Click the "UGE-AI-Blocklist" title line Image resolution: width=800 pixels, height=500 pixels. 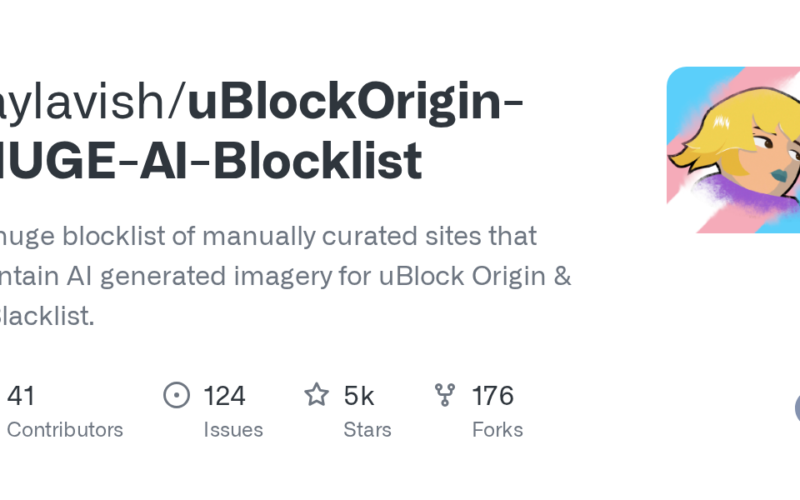coord(210,161)
